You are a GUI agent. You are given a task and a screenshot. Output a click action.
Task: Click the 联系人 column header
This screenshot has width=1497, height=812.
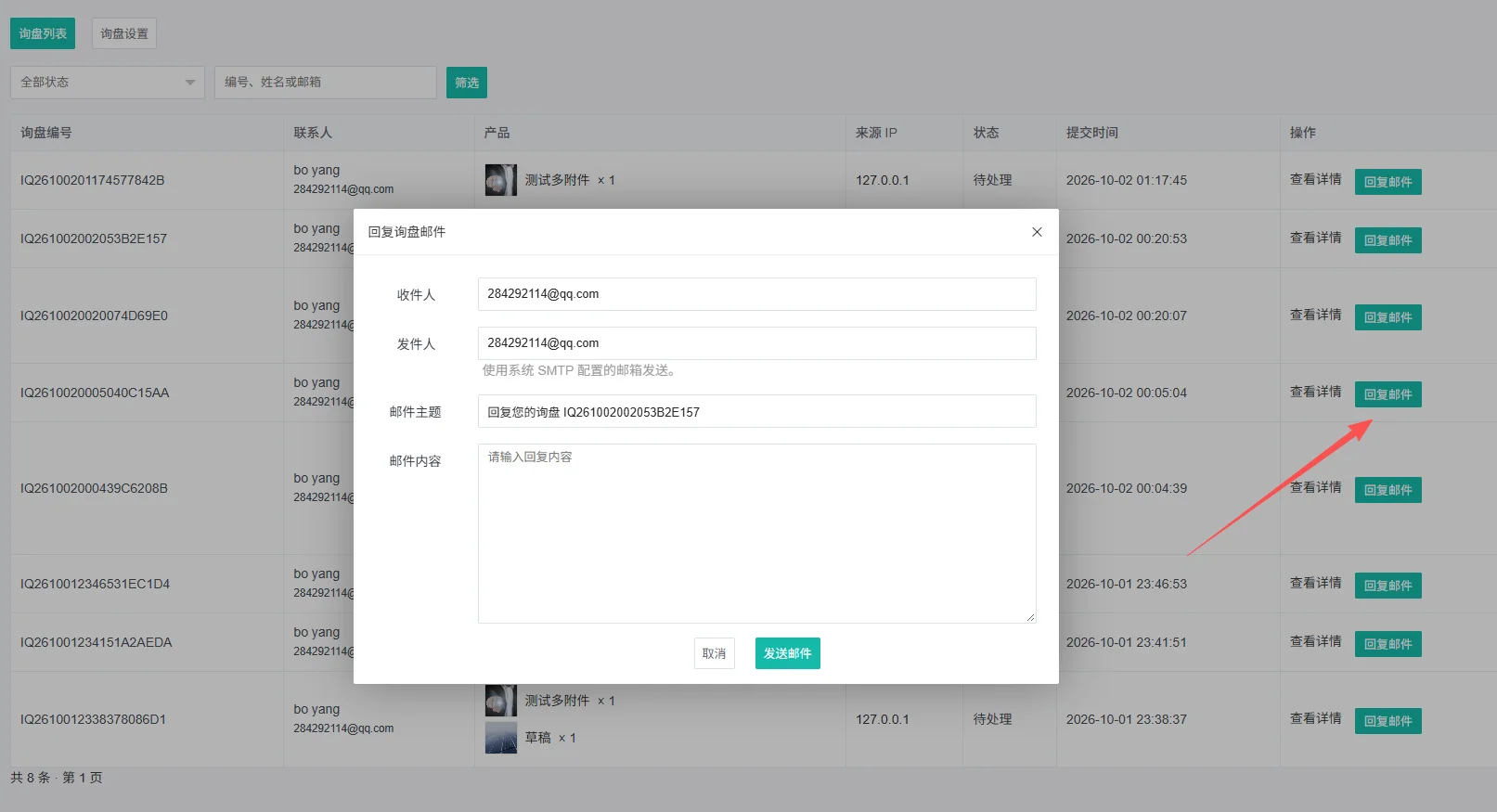pyautogui.click(x=313, y=133)
